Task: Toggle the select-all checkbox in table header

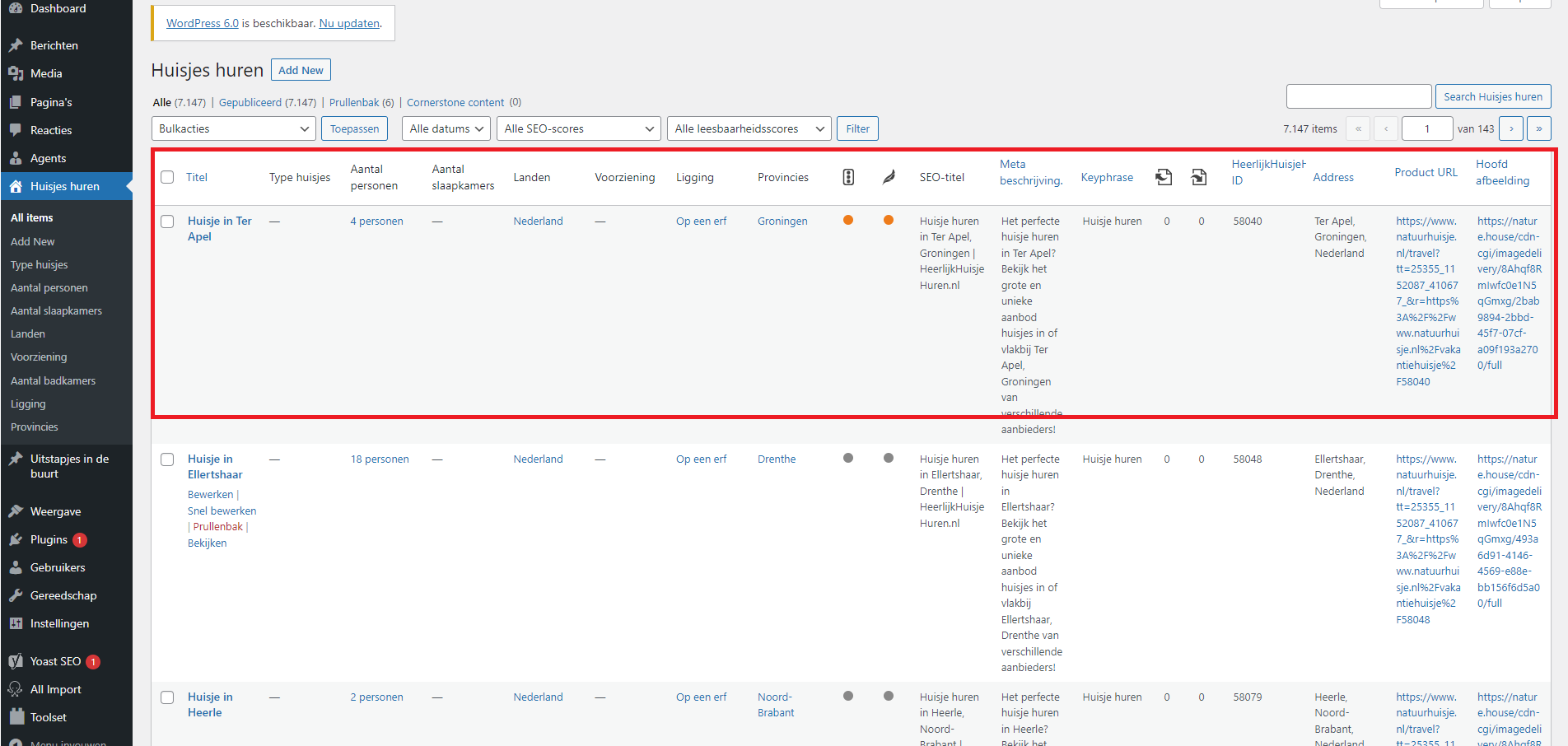Action: [x=167, y=177]
